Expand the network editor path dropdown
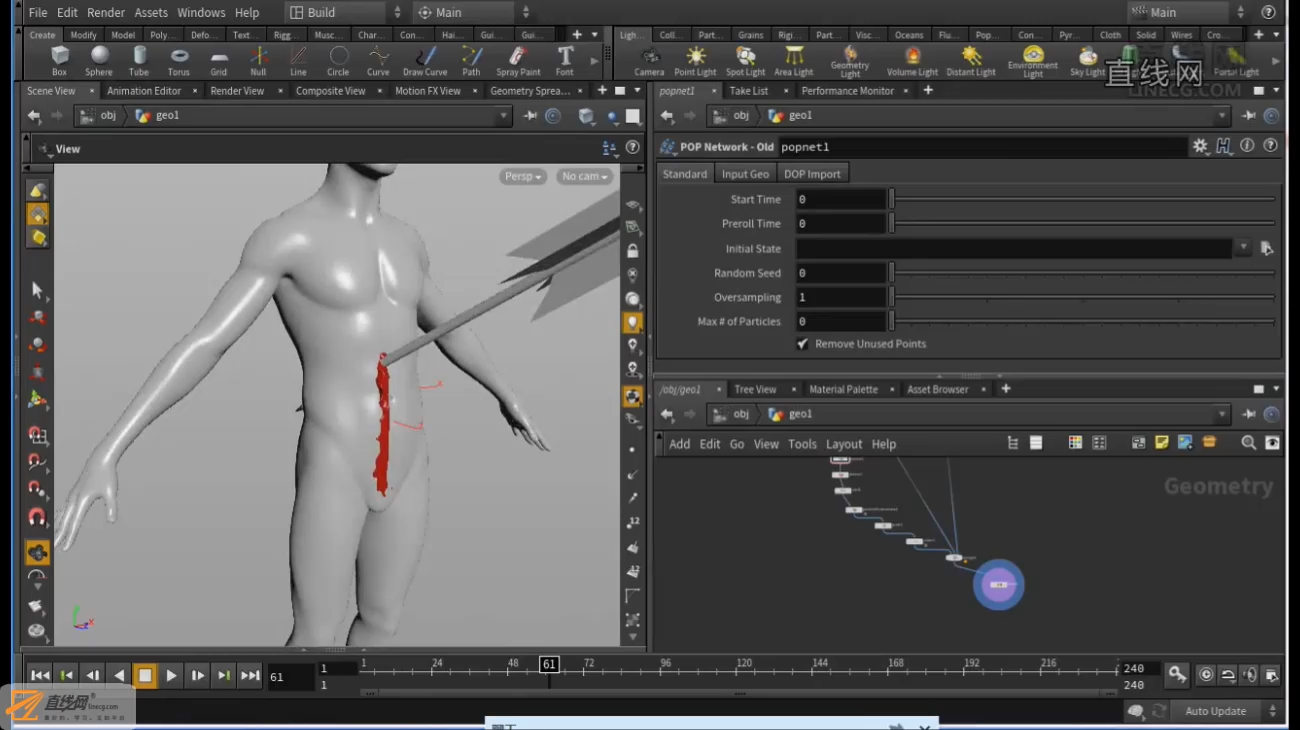 coord(1222,414)
